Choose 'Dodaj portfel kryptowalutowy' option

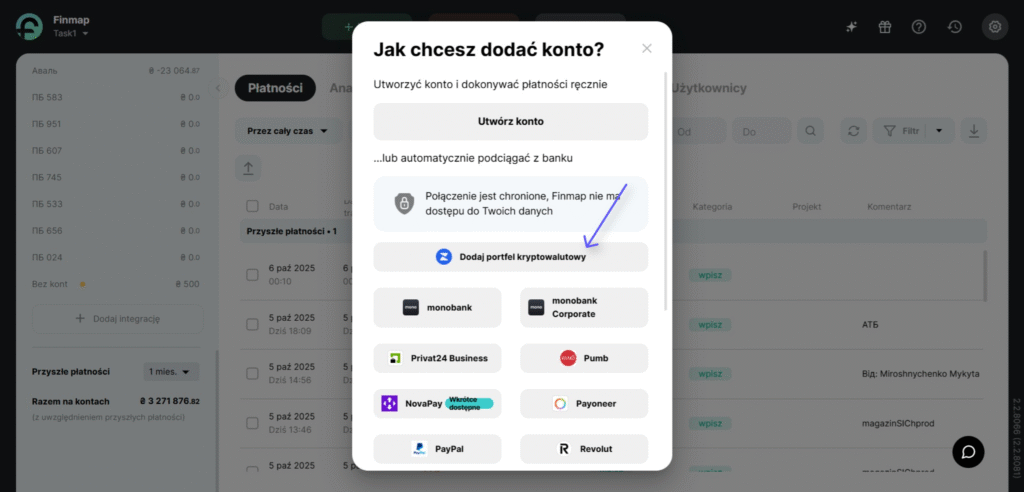pos(511,257)
